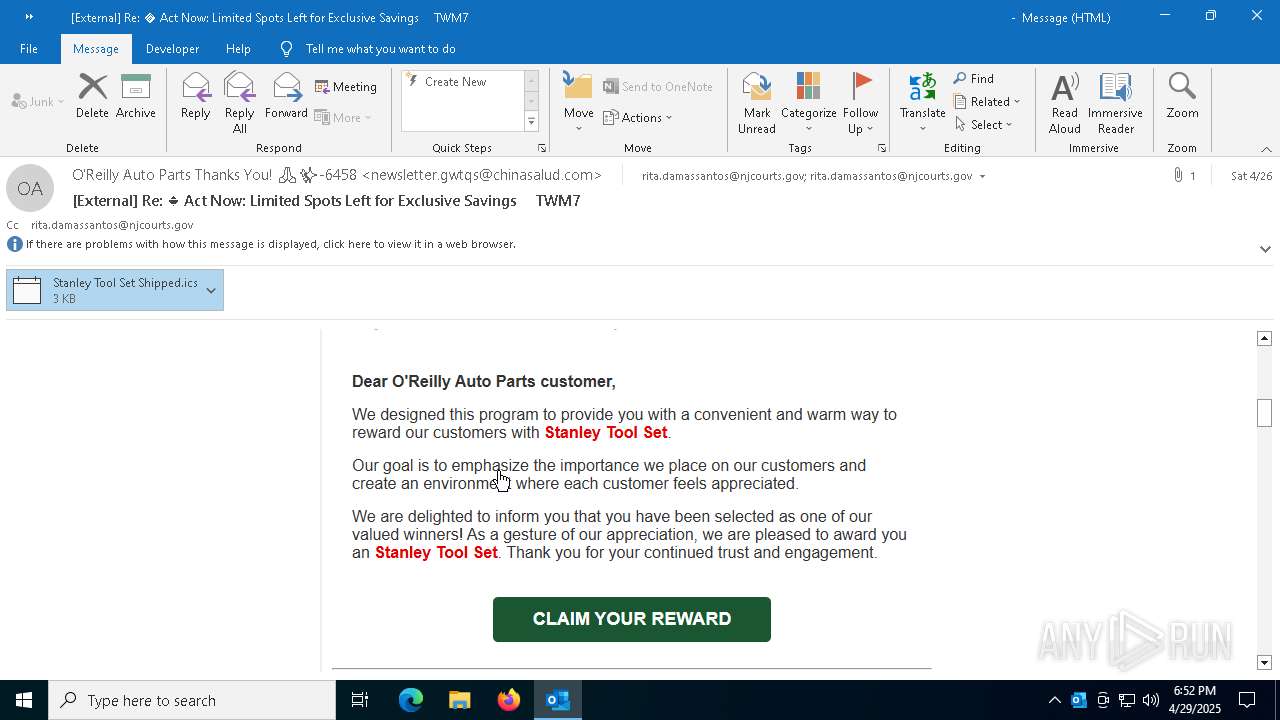Open File Explorer from taskbar
Viewport: 1280px width, 720px height.
click(x=459, y=700)
